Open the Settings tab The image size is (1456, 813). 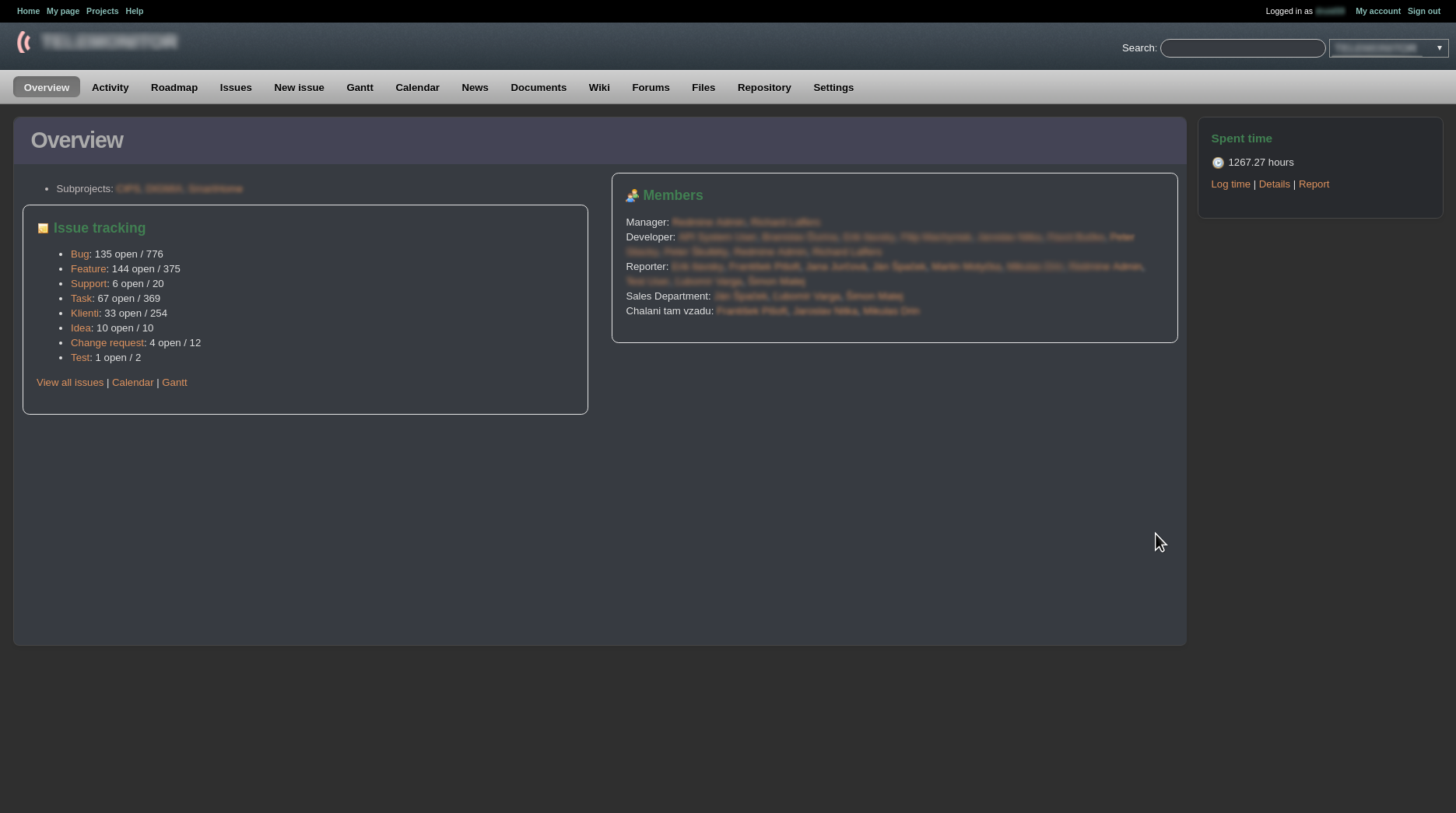(x=833, y=87)
